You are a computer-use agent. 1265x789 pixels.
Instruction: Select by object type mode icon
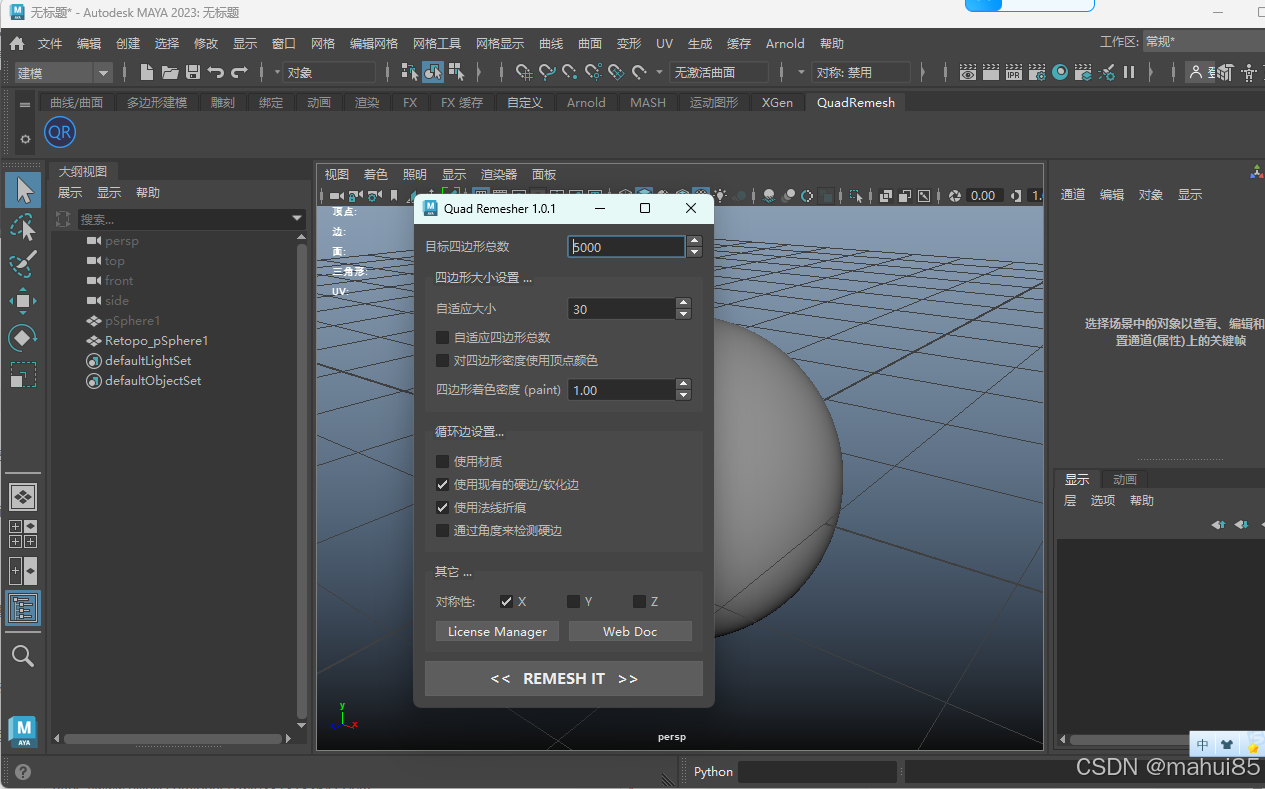pos(433,72)
